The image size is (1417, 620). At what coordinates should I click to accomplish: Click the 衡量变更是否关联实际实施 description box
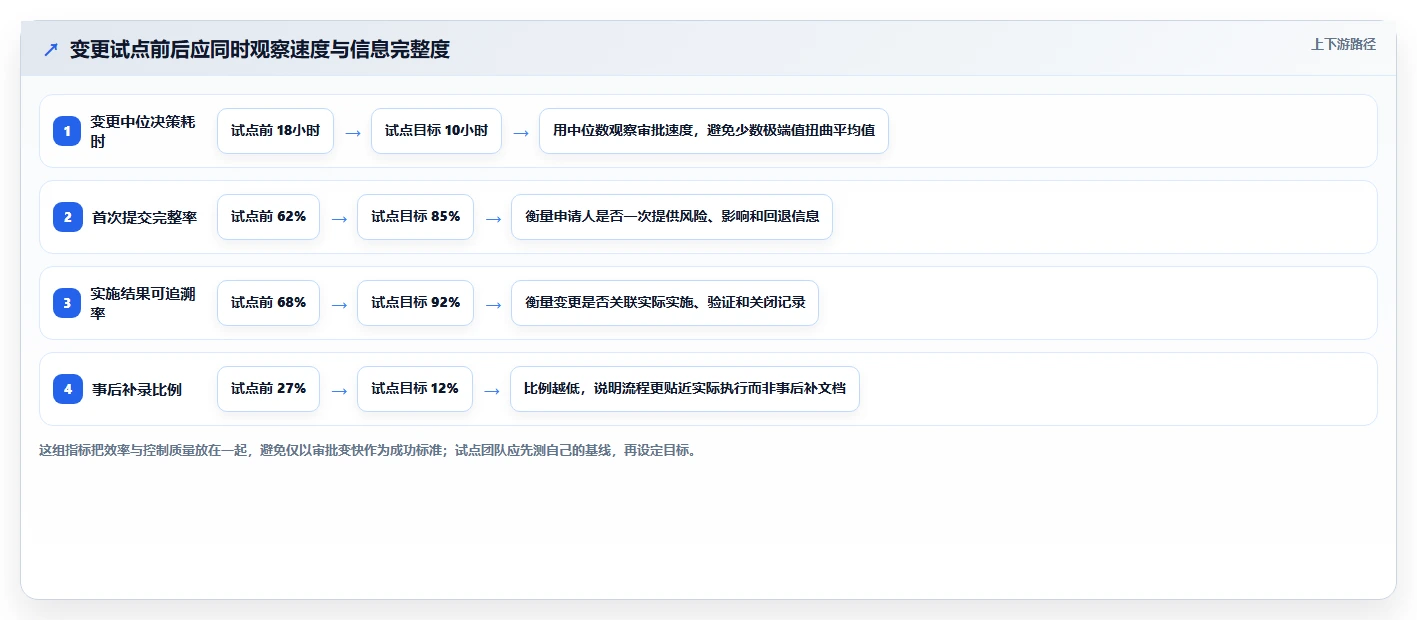[665, 303]
